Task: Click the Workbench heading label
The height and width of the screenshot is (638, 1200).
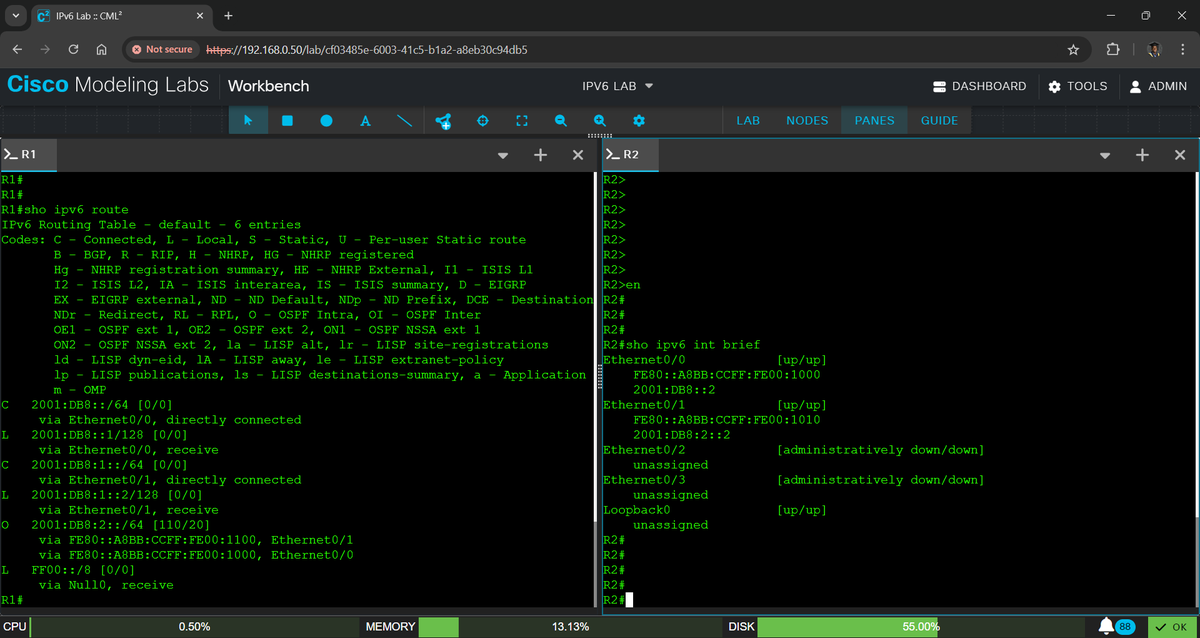Action: [269, 86]
